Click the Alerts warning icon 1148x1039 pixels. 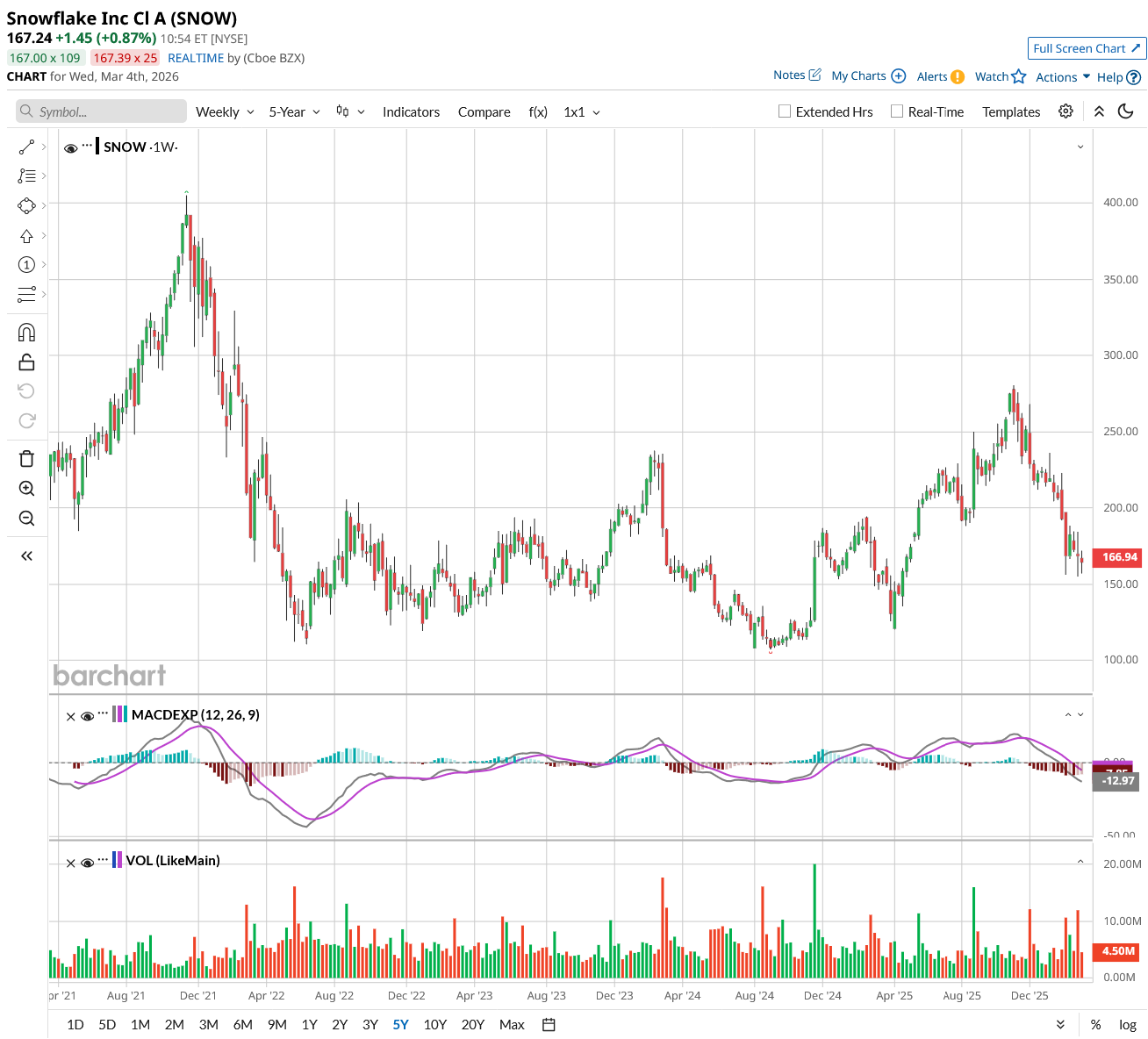click(958, 76)
